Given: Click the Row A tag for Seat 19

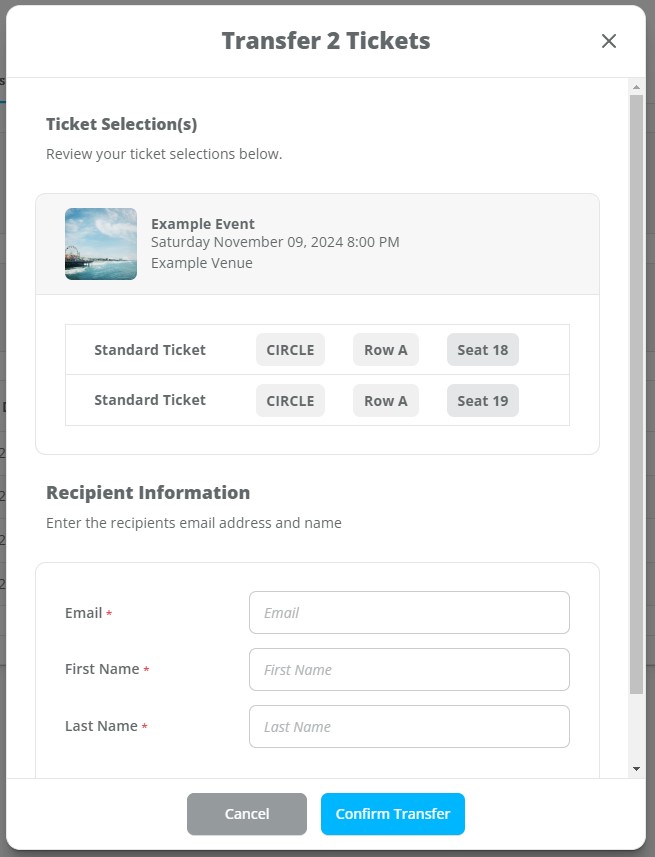Looking at the screenshot, I should click(x=386, y=401).
